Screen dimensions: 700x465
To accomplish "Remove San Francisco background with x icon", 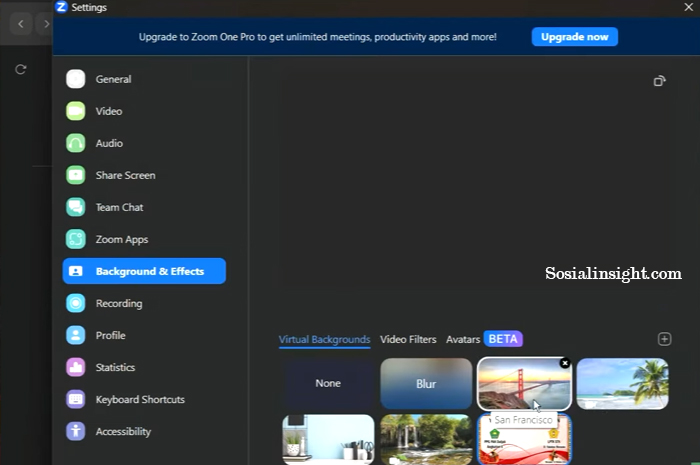I will click(565, 363).
